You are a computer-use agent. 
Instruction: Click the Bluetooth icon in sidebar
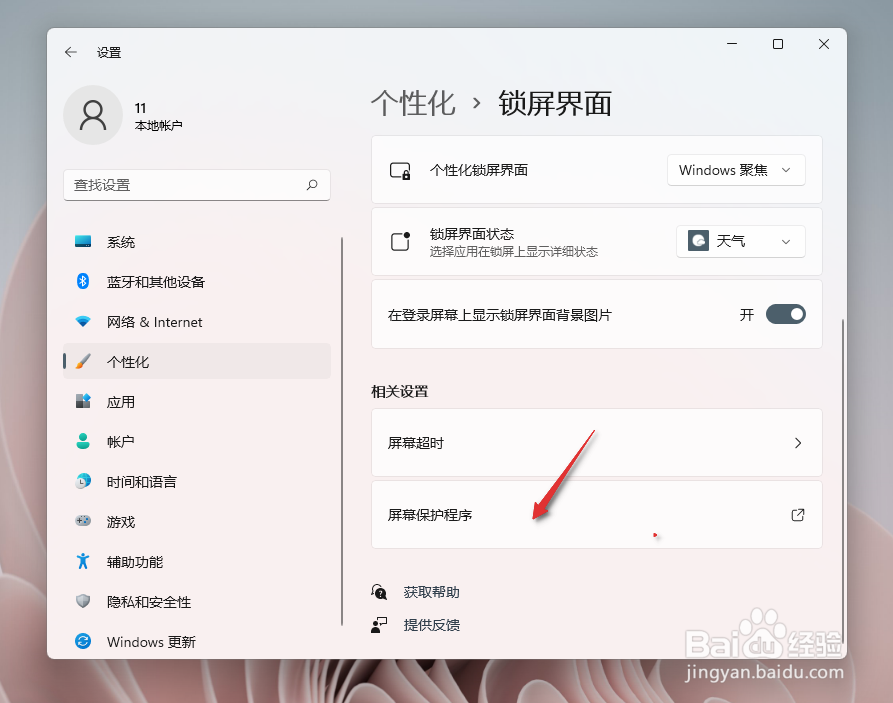(x=83, y=281)
